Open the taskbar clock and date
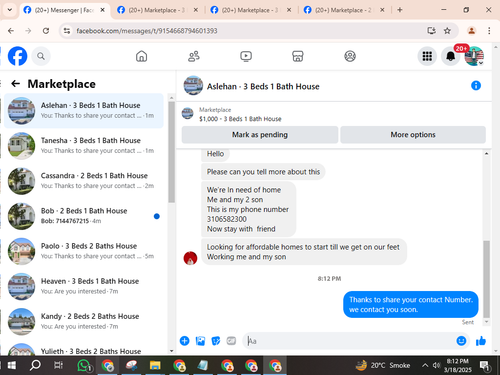Viewport: 500px width, 375px height. [x=457, y=366]
